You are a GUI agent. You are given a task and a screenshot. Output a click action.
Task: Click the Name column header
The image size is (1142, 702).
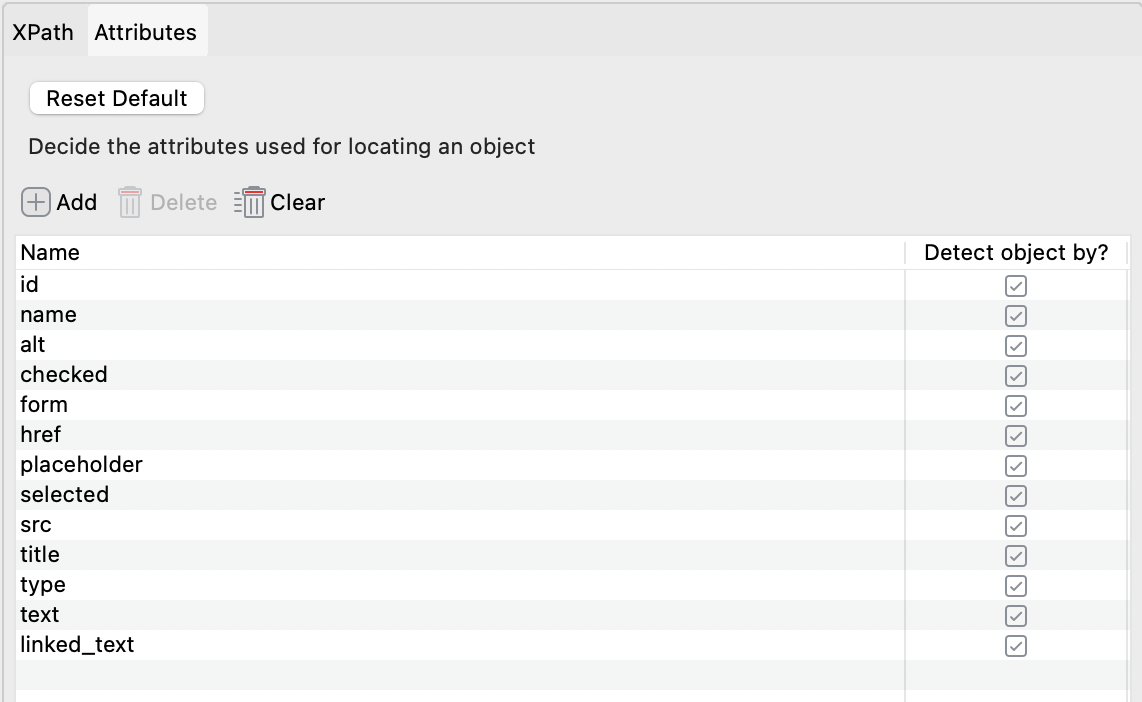pyautogui.click(x=50, y=253)
